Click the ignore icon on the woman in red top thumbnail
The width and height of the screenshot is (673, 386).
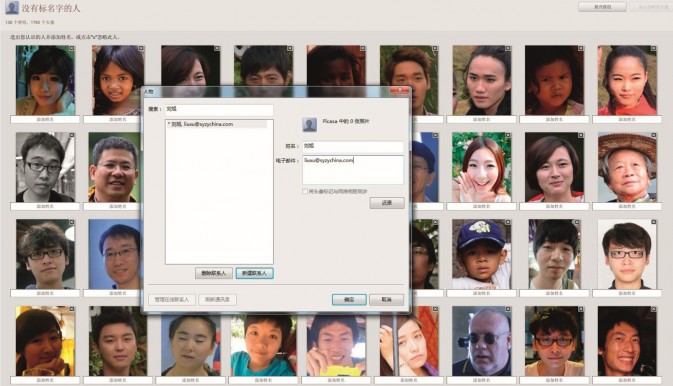653,49
